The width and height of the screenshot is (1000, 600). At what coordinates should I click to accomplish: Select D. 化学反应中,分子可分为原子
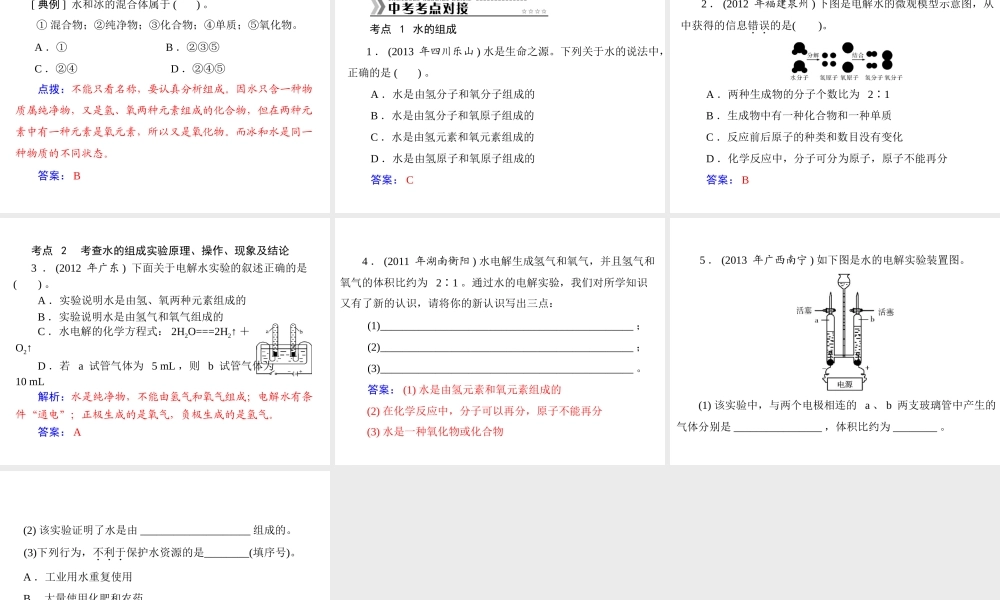click(827, 159)
